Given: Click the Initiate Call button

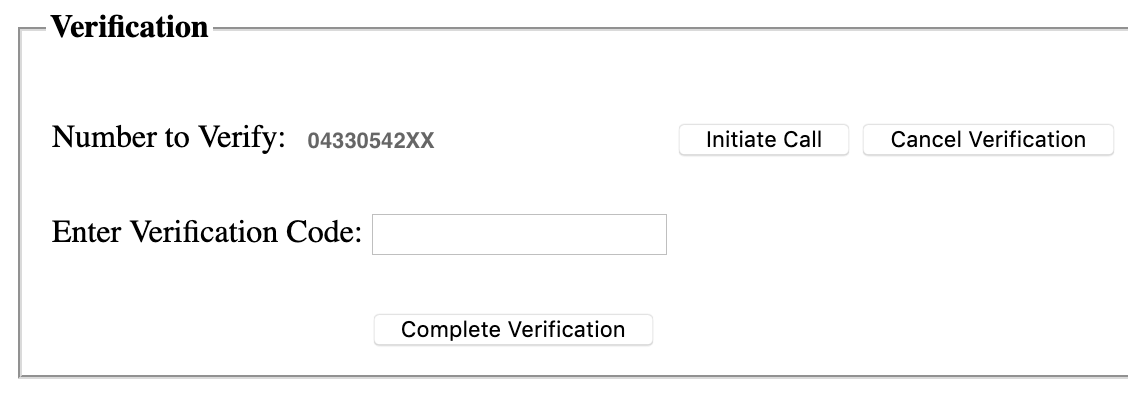Looking at the screenshot, I should (x=763, y=140).
